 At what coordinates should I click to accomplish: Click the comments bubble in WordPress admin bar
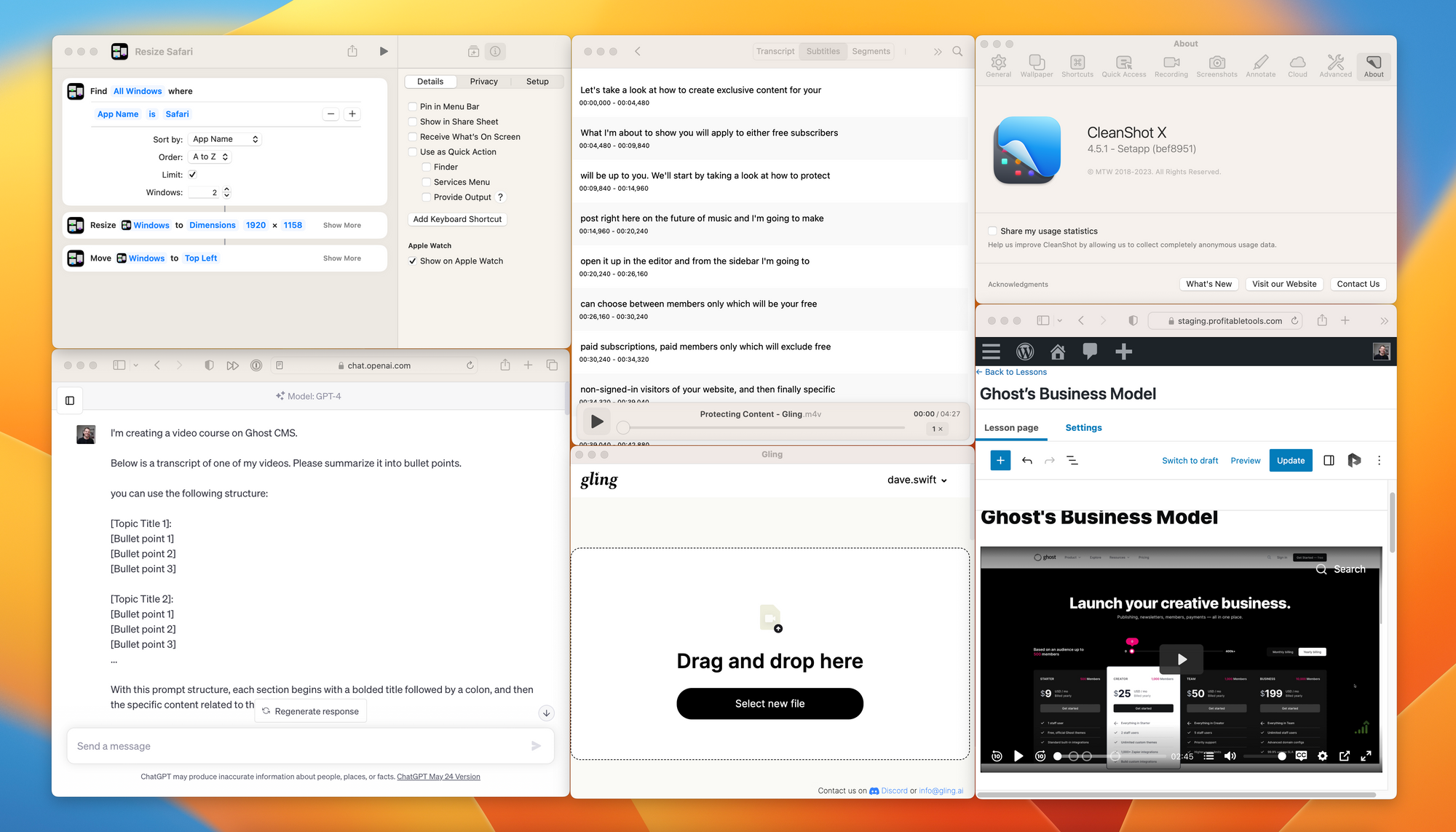1090,352
